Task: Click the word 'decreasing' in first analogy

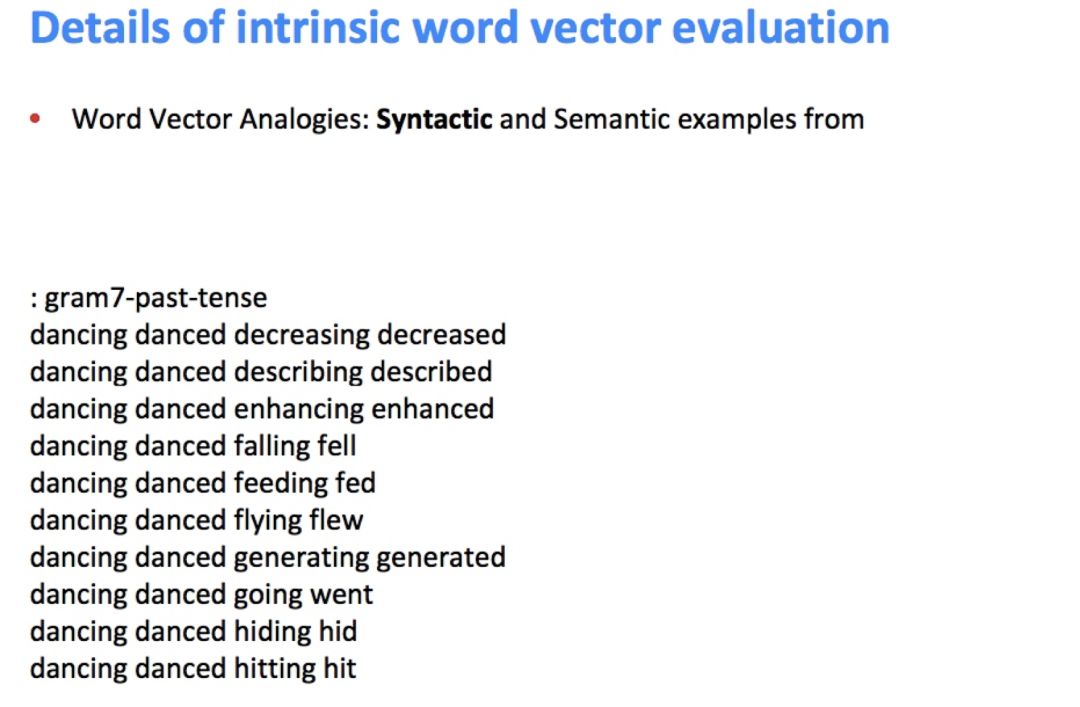Action: click(302, 335)
